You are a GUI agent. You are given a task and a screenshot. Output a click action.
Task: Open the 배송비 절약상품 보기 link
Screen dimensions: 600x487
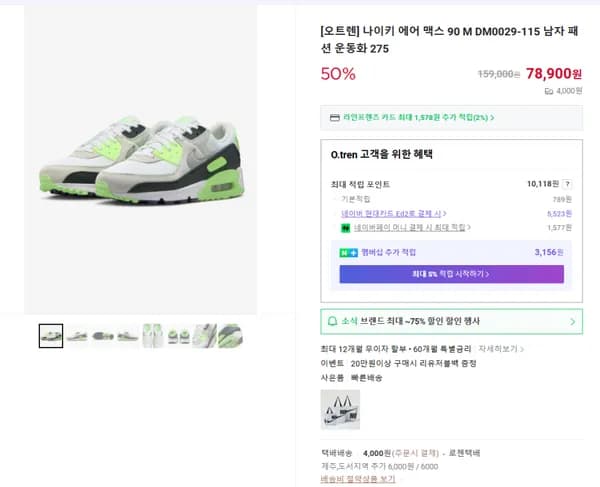point(357,479)
